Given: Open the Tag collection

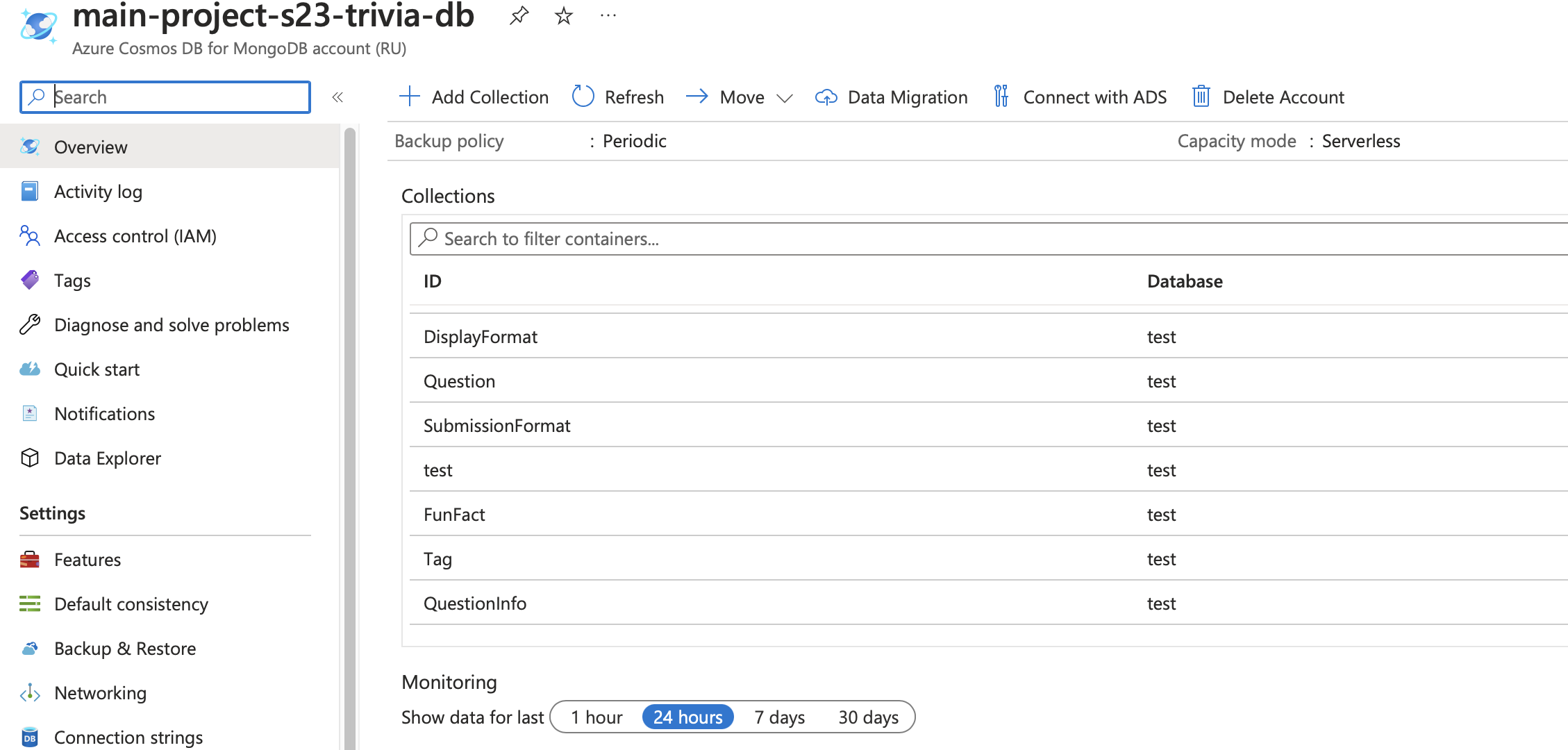Looking at the screenshot, I should (989, 559).
